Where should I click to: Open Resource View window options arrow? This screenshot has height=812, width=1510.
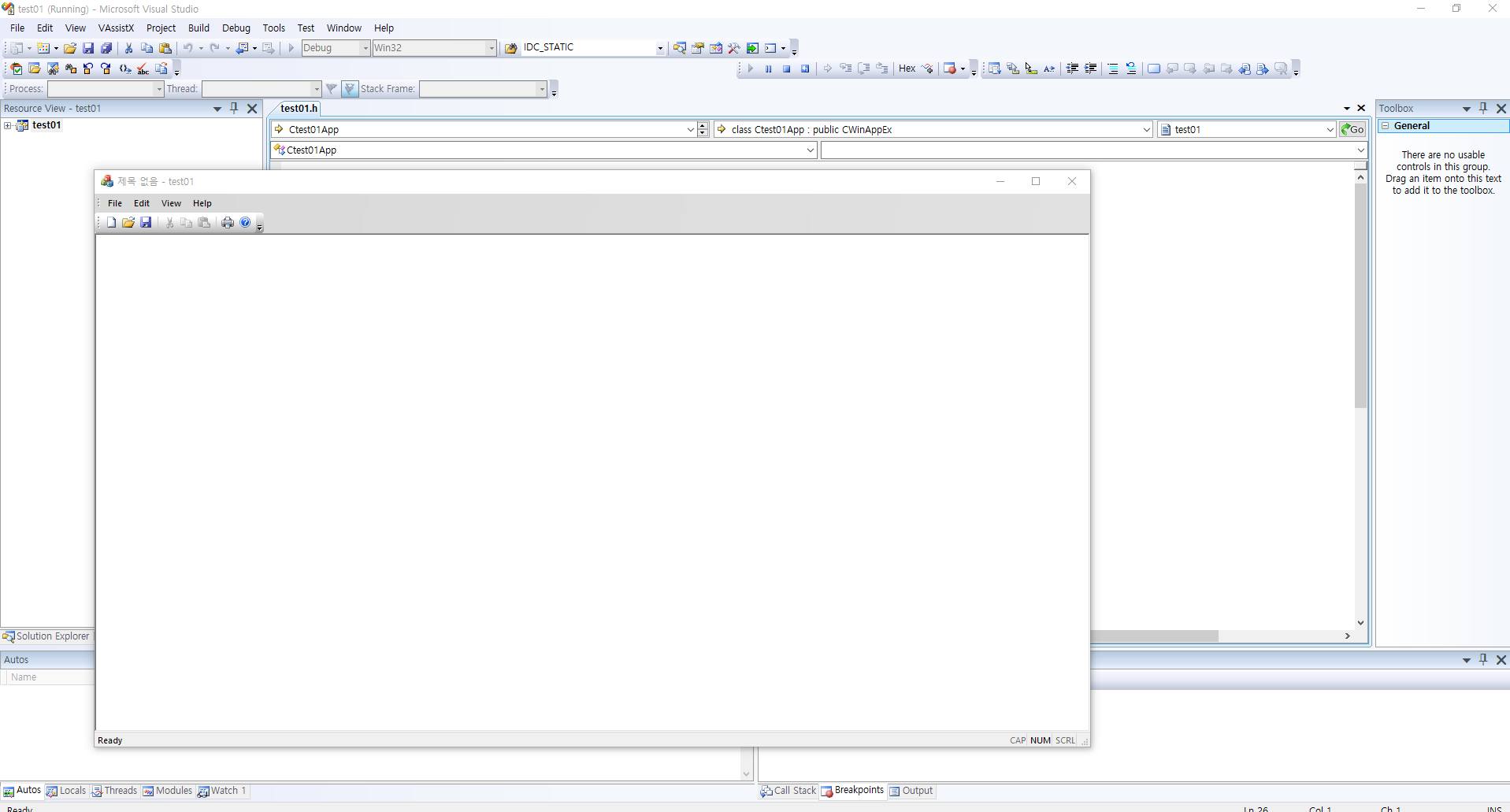click(x=217, y=109)
